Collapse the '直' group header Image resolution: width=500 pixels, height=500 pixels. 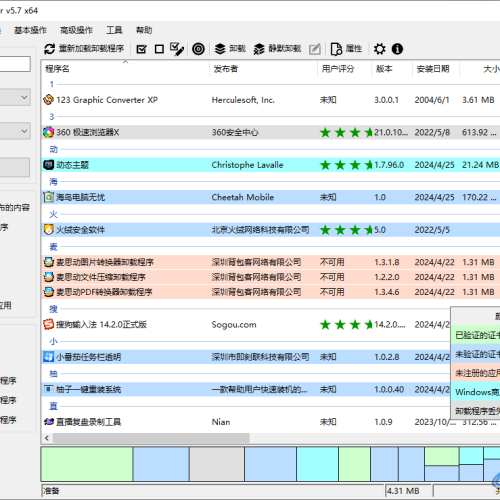53,406
